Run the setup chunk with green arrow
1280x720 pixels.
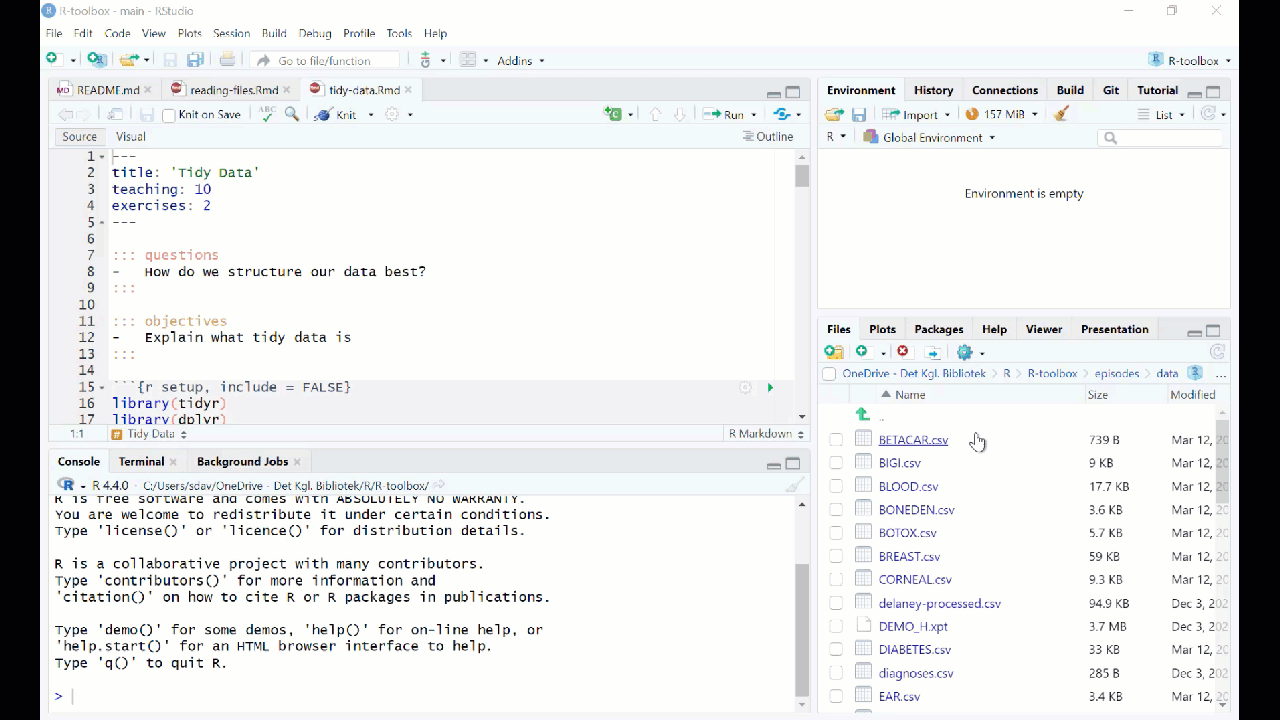(x=769, y=387)
